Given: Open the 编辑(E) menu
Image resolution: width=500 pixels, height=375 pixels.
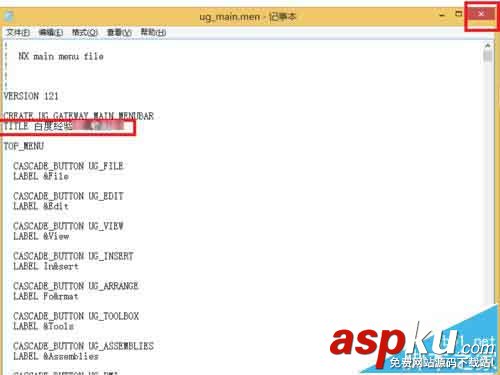Looking at the screenshot, I should (x=51, y=32).
